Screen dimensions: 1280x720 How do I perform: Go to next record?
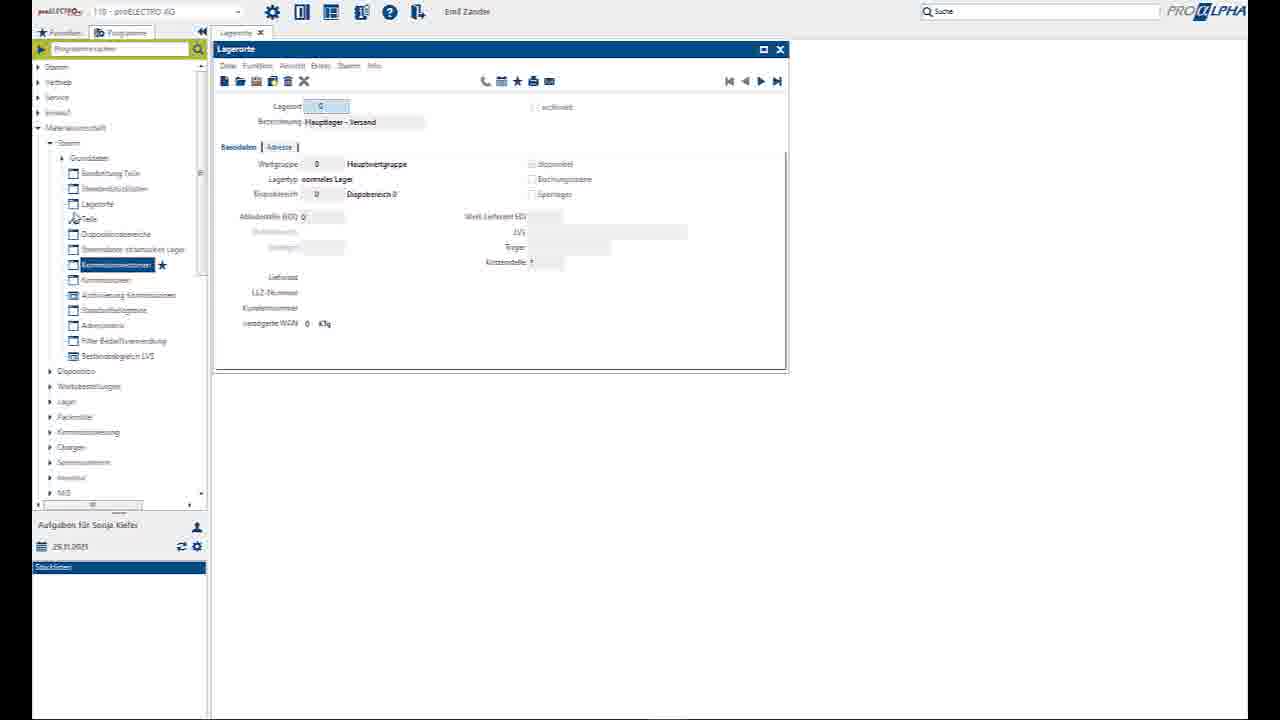[761, 81]
